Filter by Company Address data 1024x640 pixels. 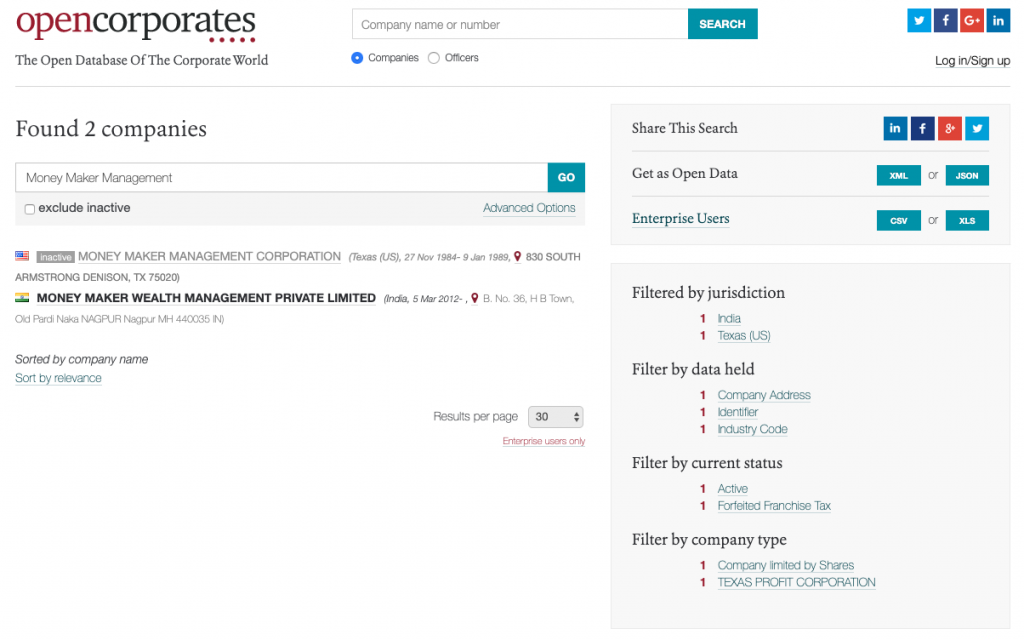[x=764, y=395]
